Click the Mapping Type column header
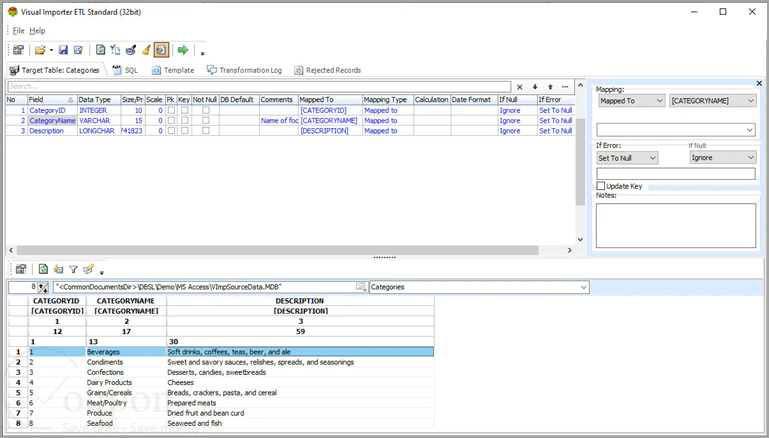Screen dimensions: 769x438 click(x=387, y=100)
